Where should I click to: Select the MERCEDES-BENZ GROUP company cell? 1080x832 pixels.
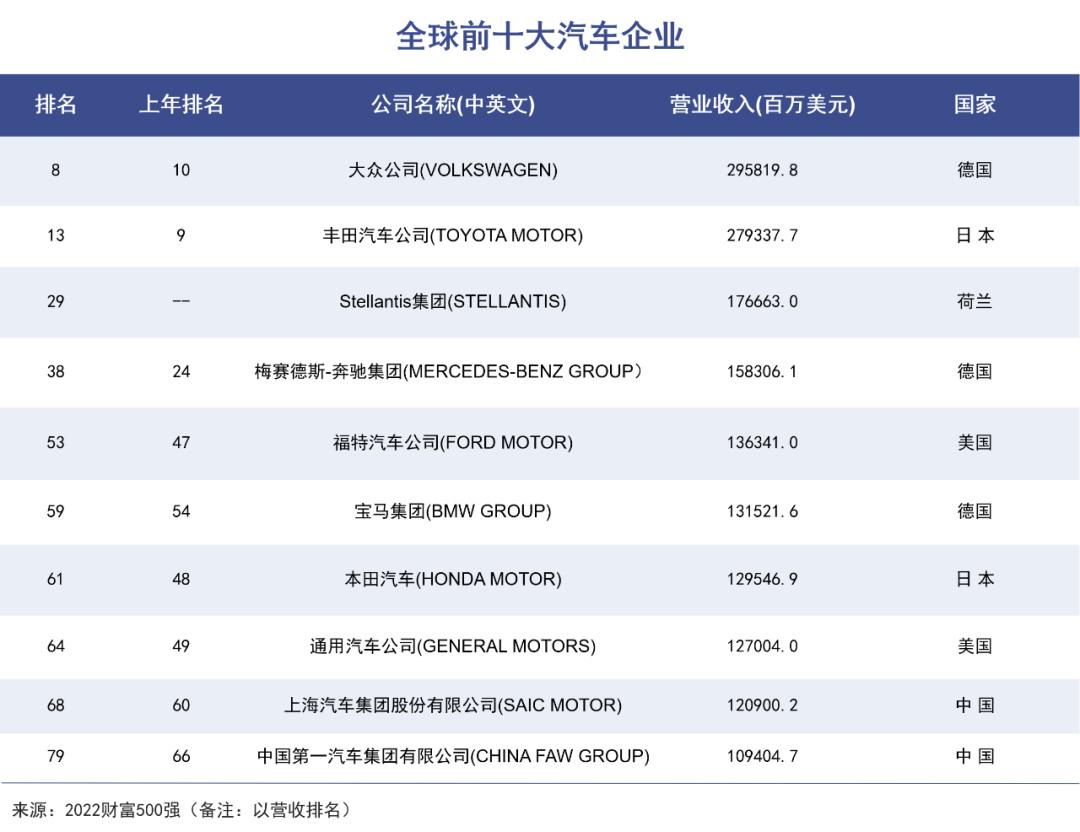click(x=448, y=372)
